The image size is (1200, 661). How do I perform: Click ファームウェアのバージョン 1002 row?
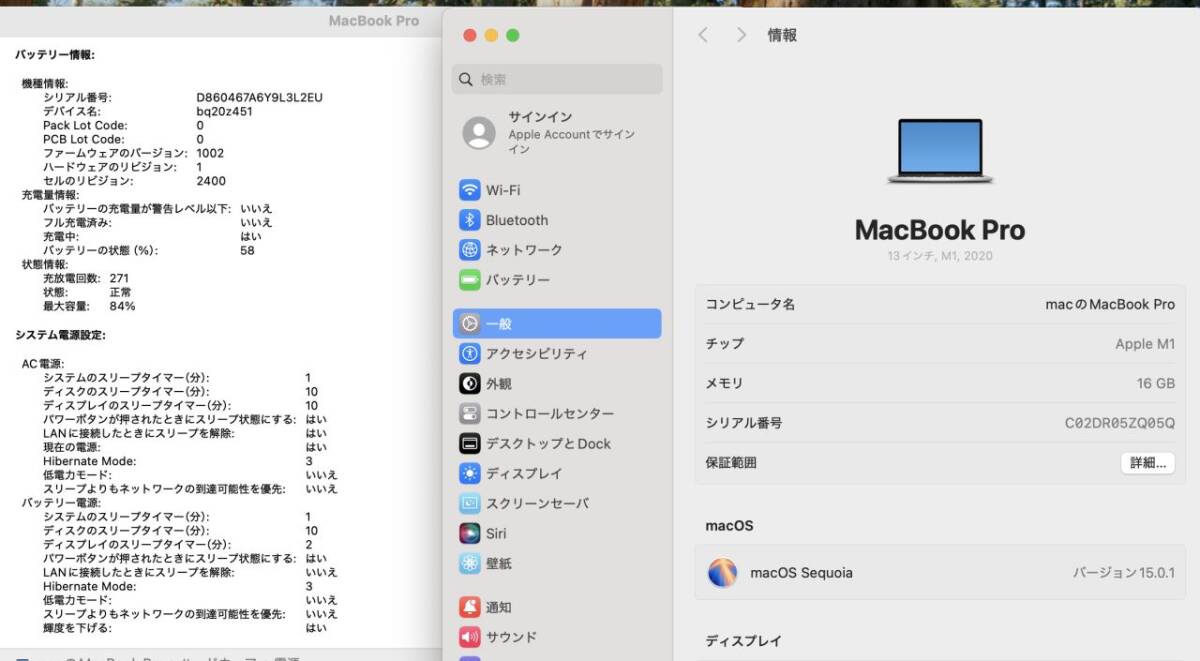pyautogui.click(x=134, y=153)
